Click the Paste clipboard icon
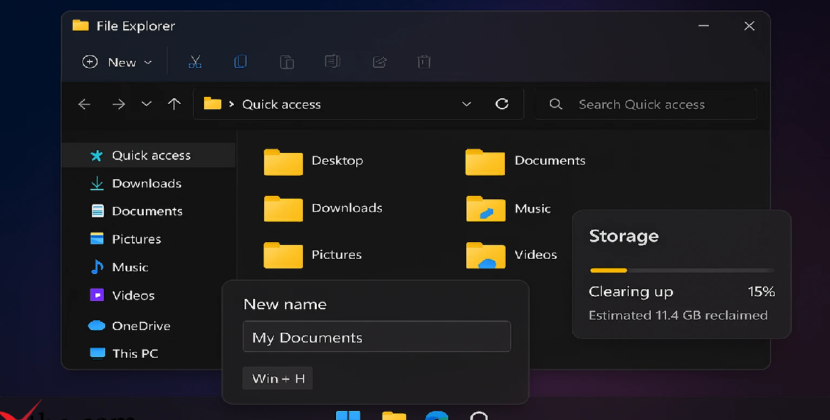 pyautogui.click(x=286, y=62)
